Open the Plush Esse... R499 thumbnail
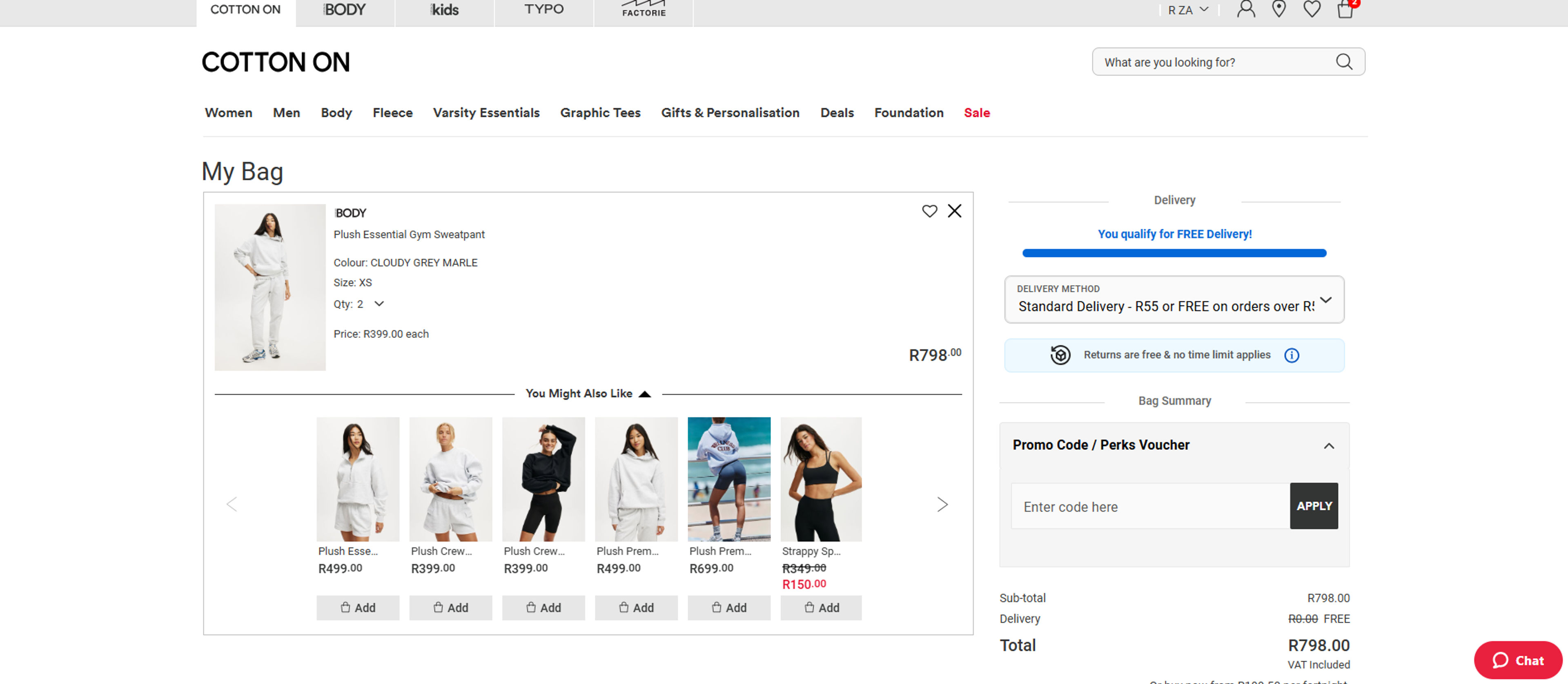 click(x=358, y=479)
